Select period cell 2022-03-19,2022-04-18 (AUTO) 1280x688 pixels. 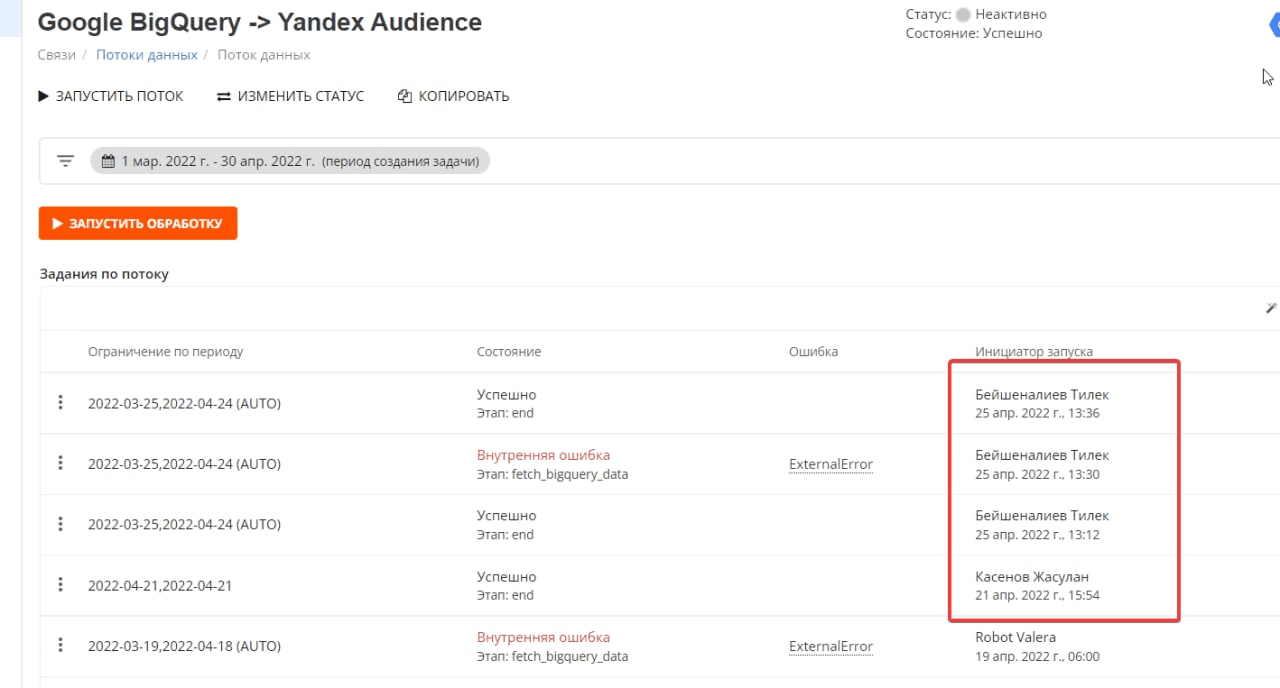pos(184,646)
